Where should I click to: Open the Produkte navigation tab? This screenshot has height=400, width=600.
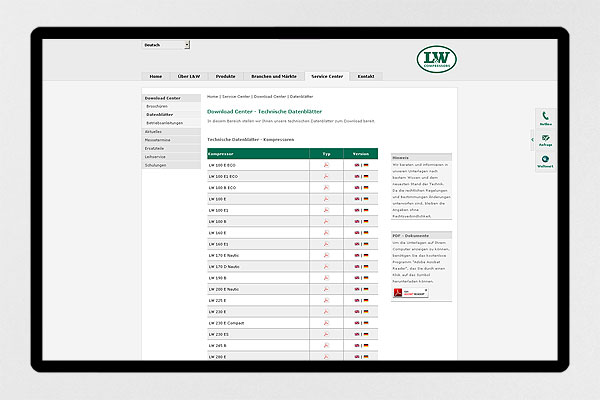tap(225, 76)
